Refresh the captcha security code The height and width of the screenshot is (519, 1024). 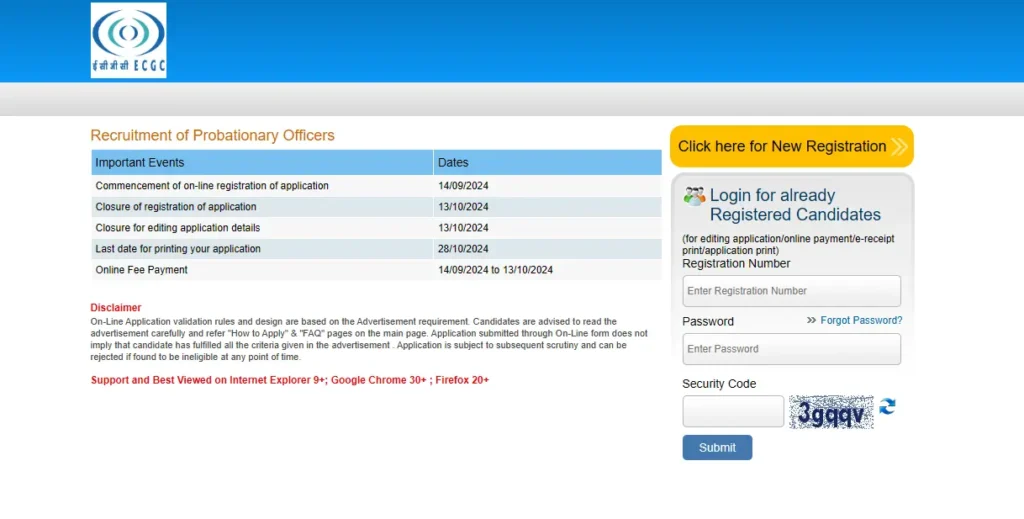tap(887, 407)
